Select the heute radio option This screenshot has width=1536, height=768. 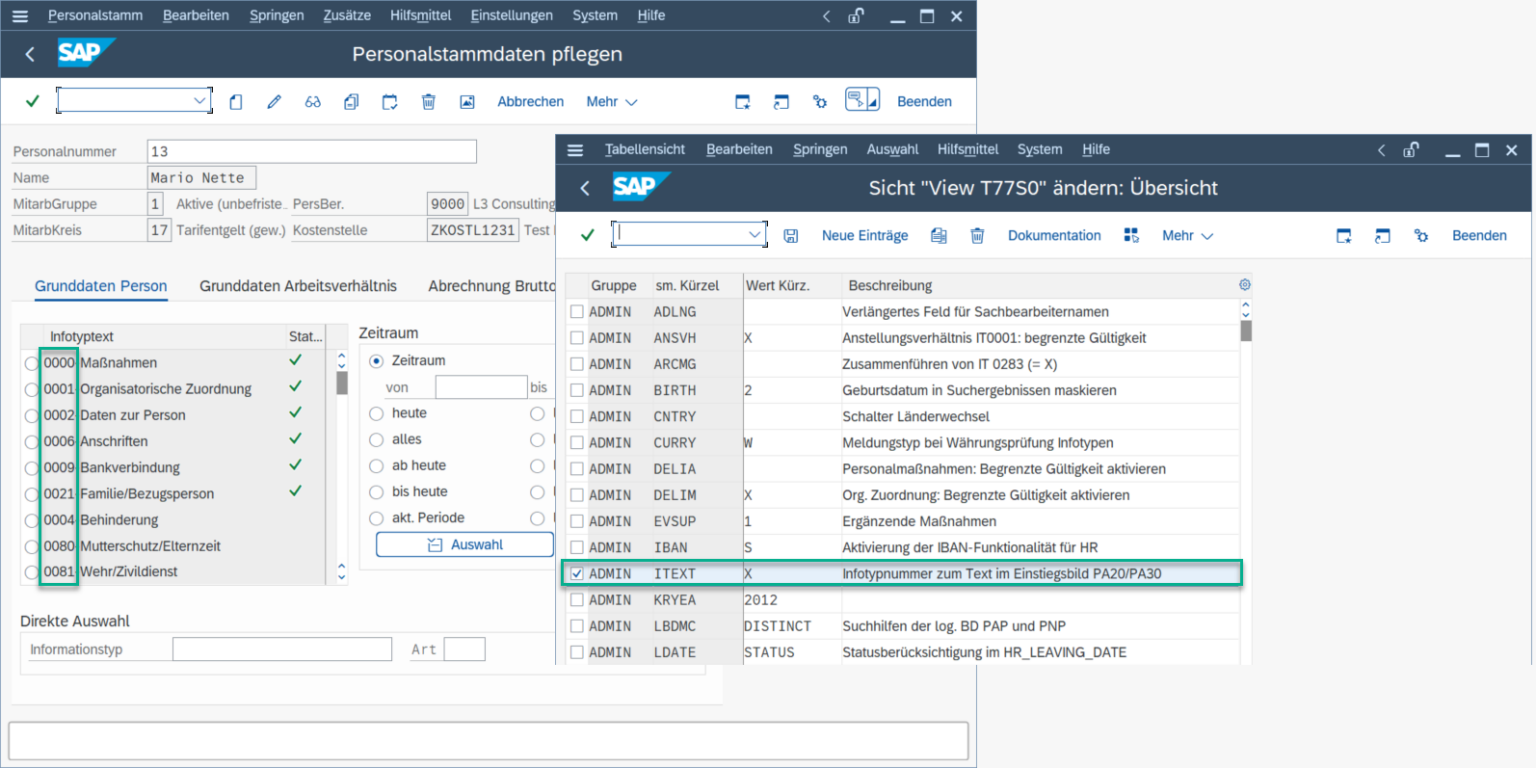376,413
